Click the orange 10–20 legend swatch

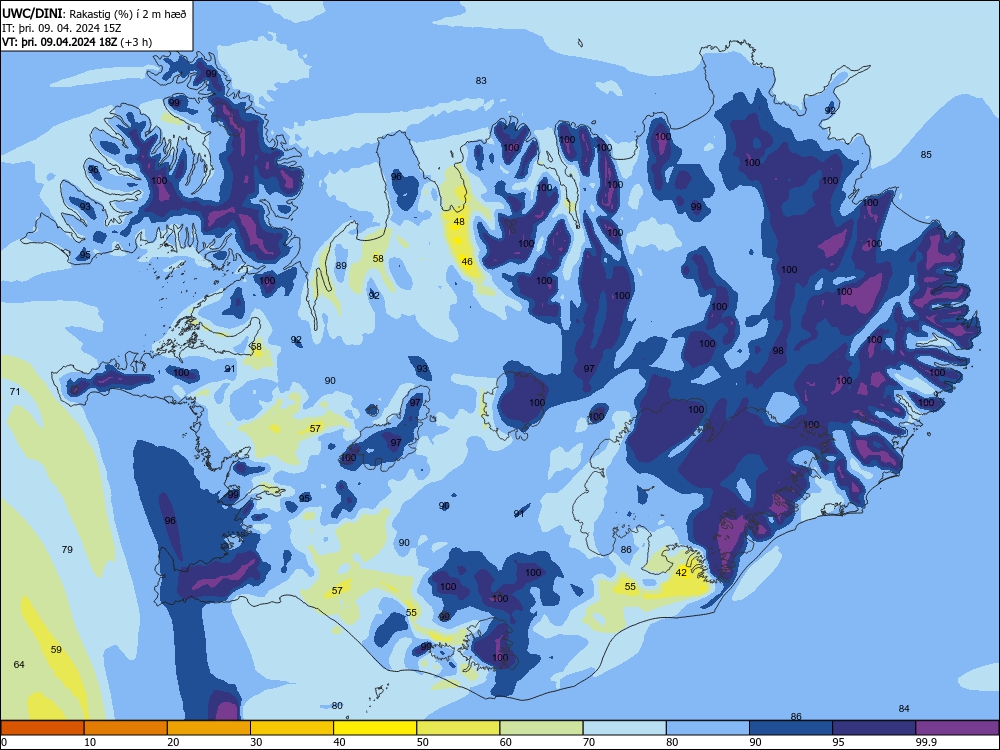(x=126, y=728)
